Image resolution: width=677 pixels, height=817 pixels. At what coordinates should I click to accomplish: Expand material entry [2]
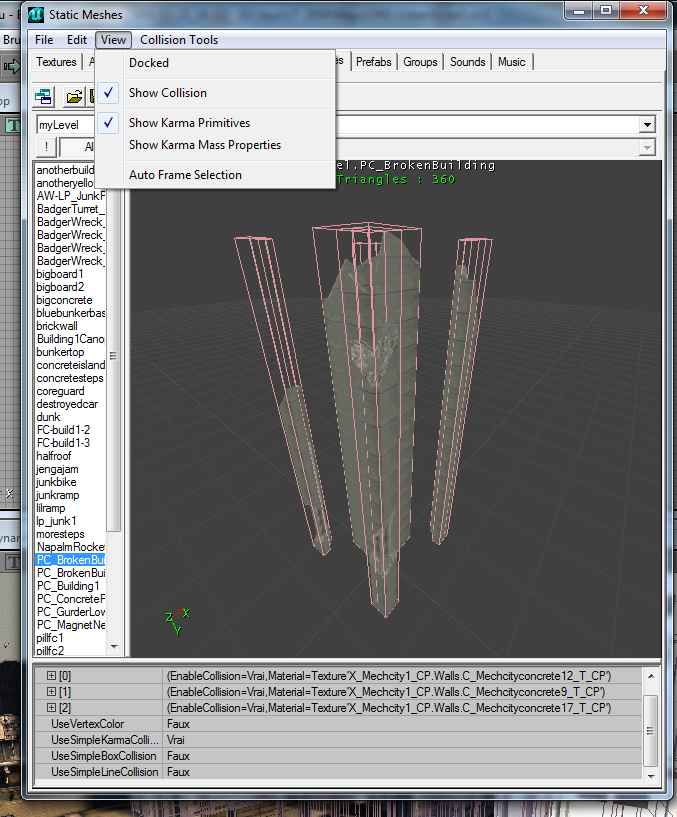click(x=51, y=708)
